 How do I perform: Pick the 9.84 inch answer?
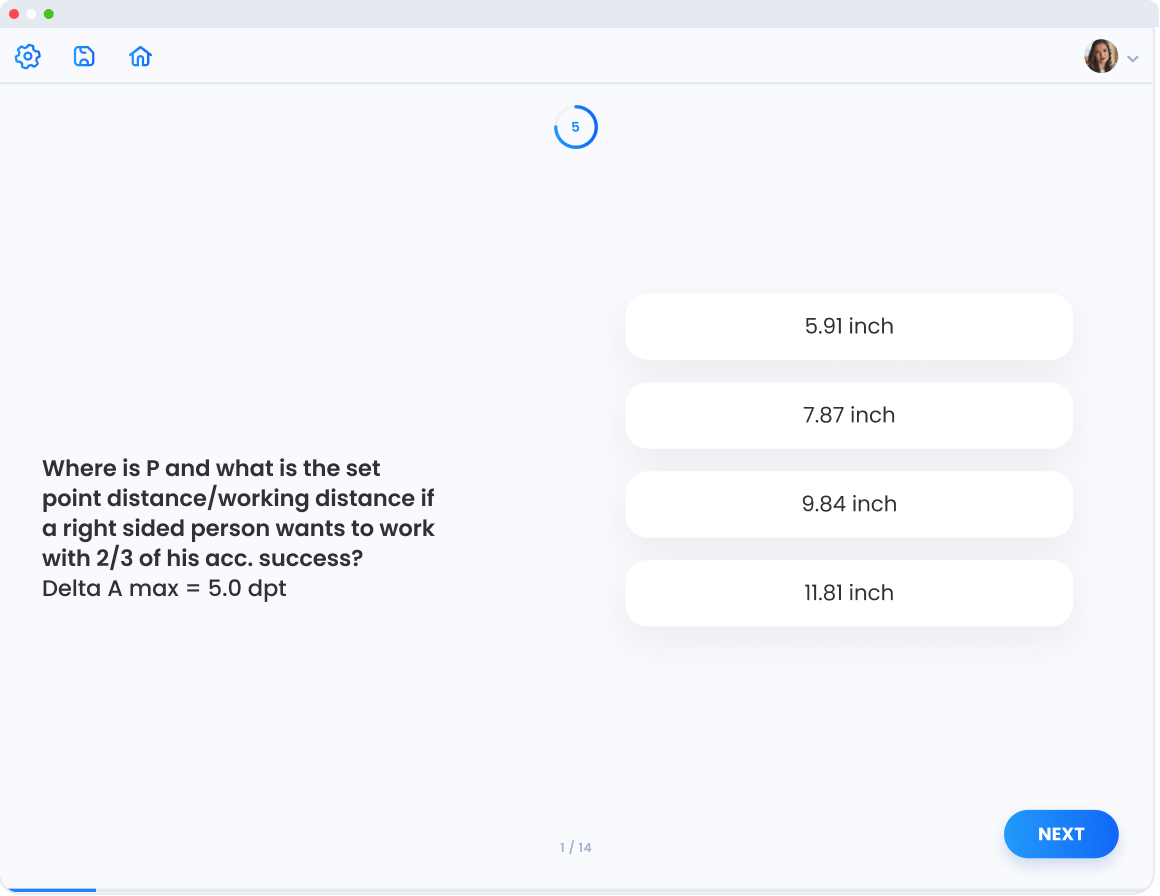[848, 504]
